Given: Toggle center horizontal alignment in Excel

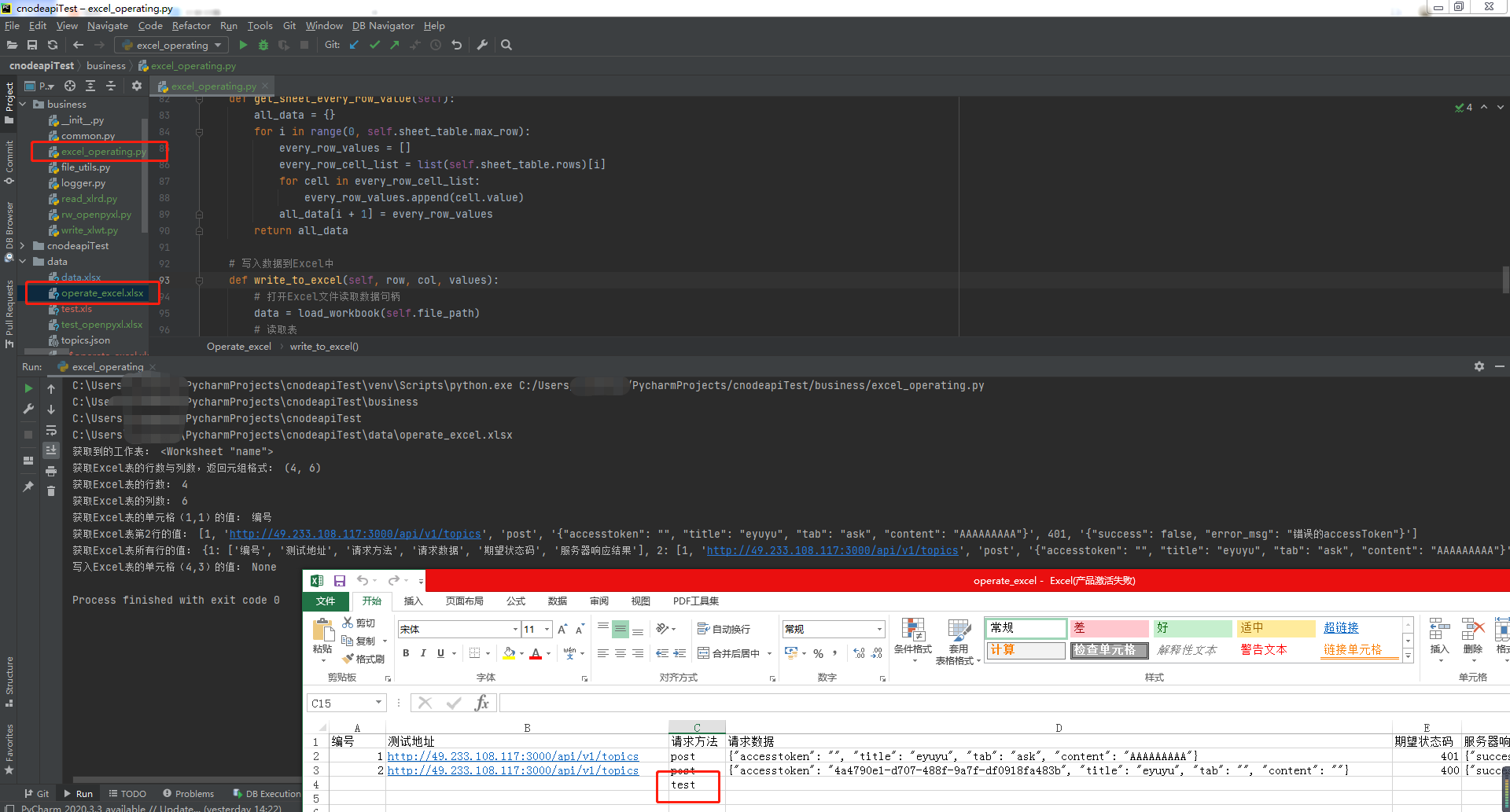Looking at the screenshot, I should (x=621, y=653).
